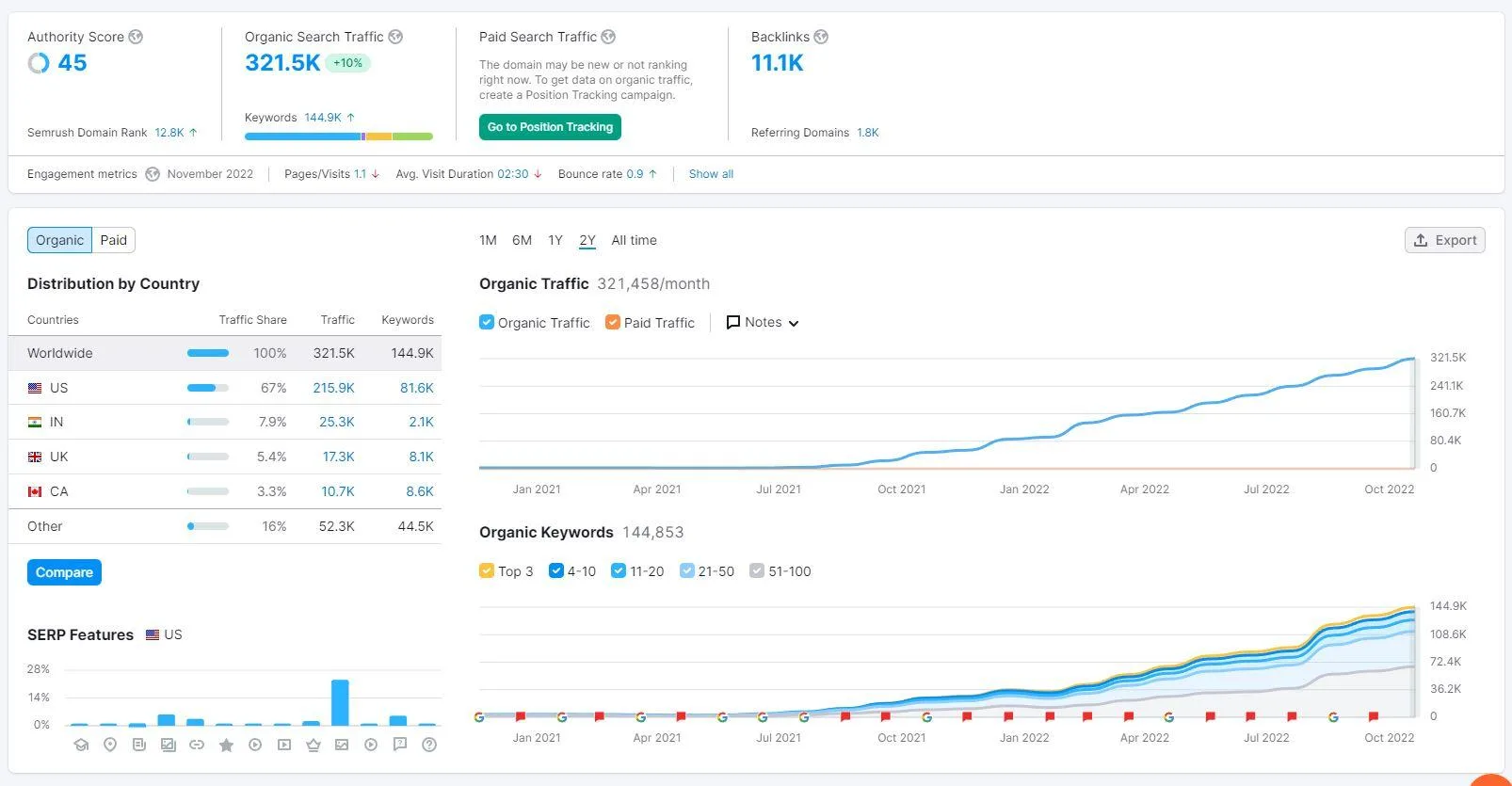
Task: Click the Show all engagement metrics link
Action: pos(711,174)
